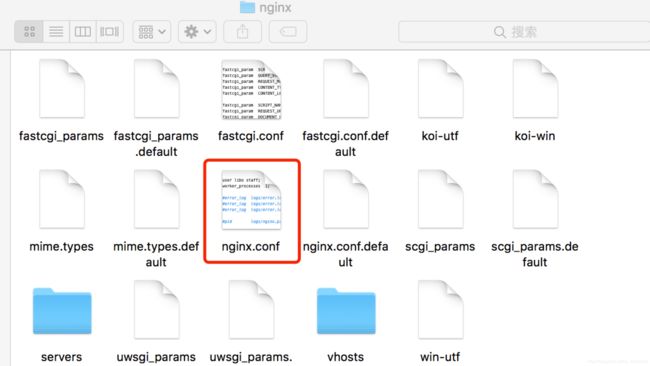Select the uwsgi_params.default file icon
650x366 pixels.
click(251, 310)
